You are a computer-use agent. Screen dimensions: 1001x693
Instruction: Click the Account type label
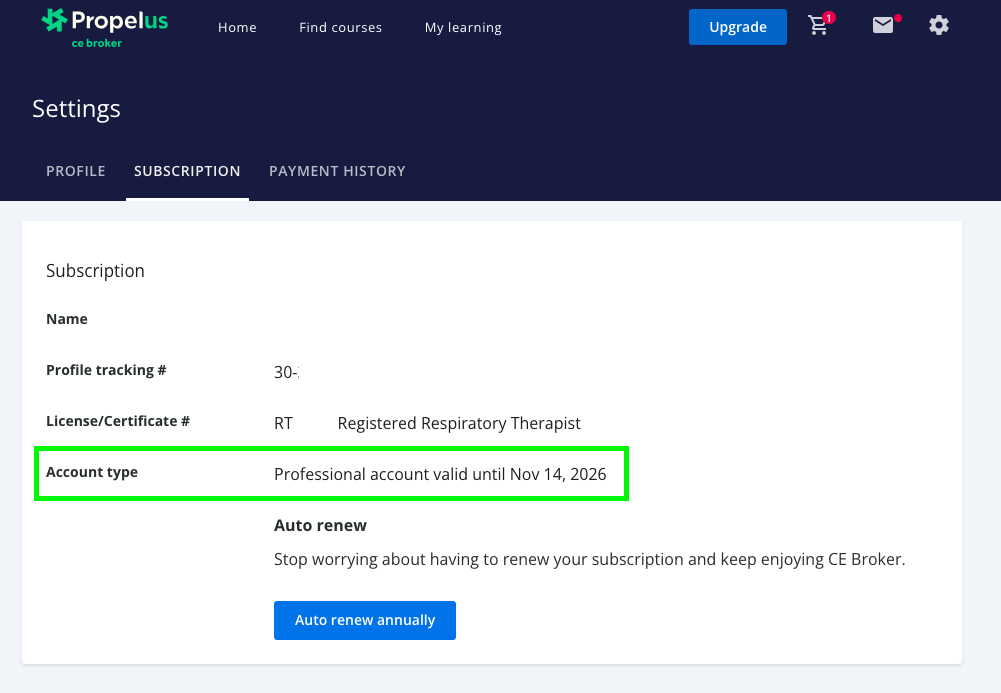tap(92, 472)
